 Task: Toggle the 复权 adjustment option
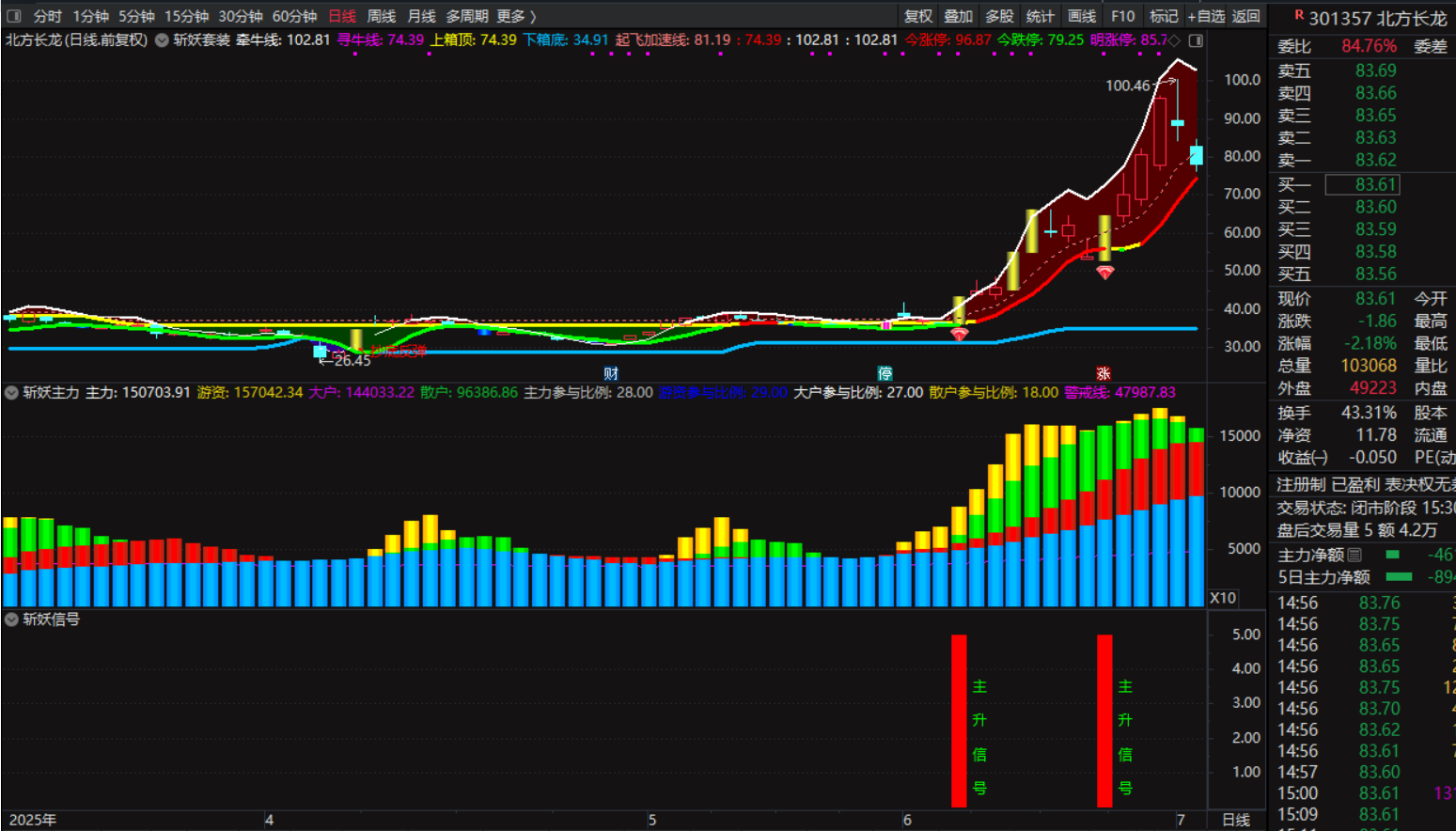pos(917,16)
